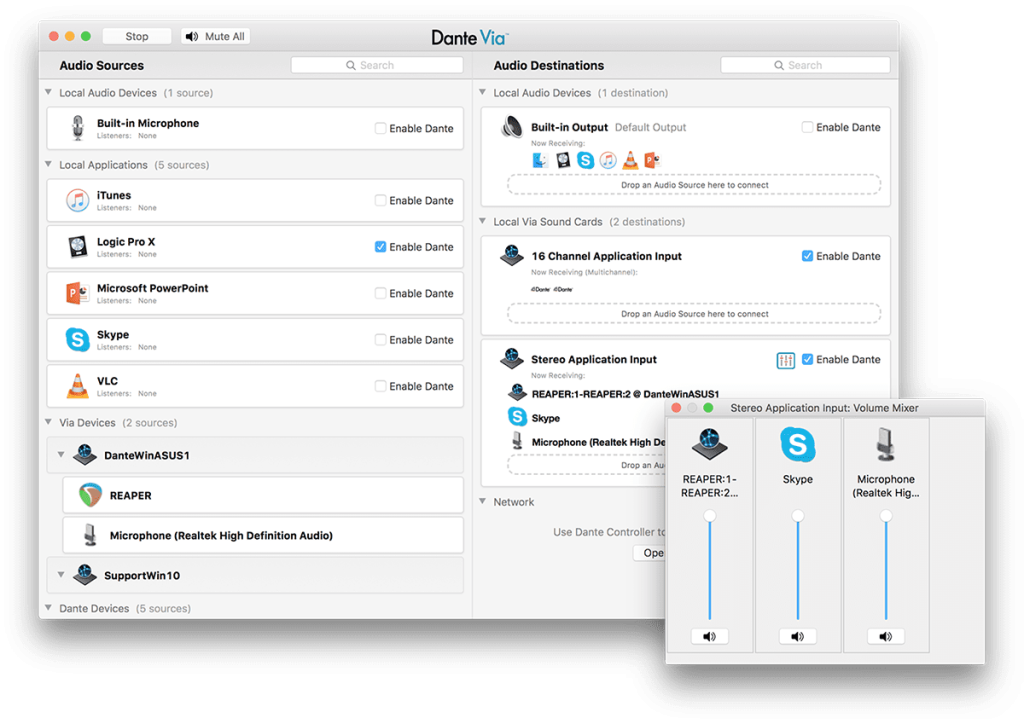Click the iTunes source icon
The width and height of the screenshot is (1024, 724).
tap(78, 200)
